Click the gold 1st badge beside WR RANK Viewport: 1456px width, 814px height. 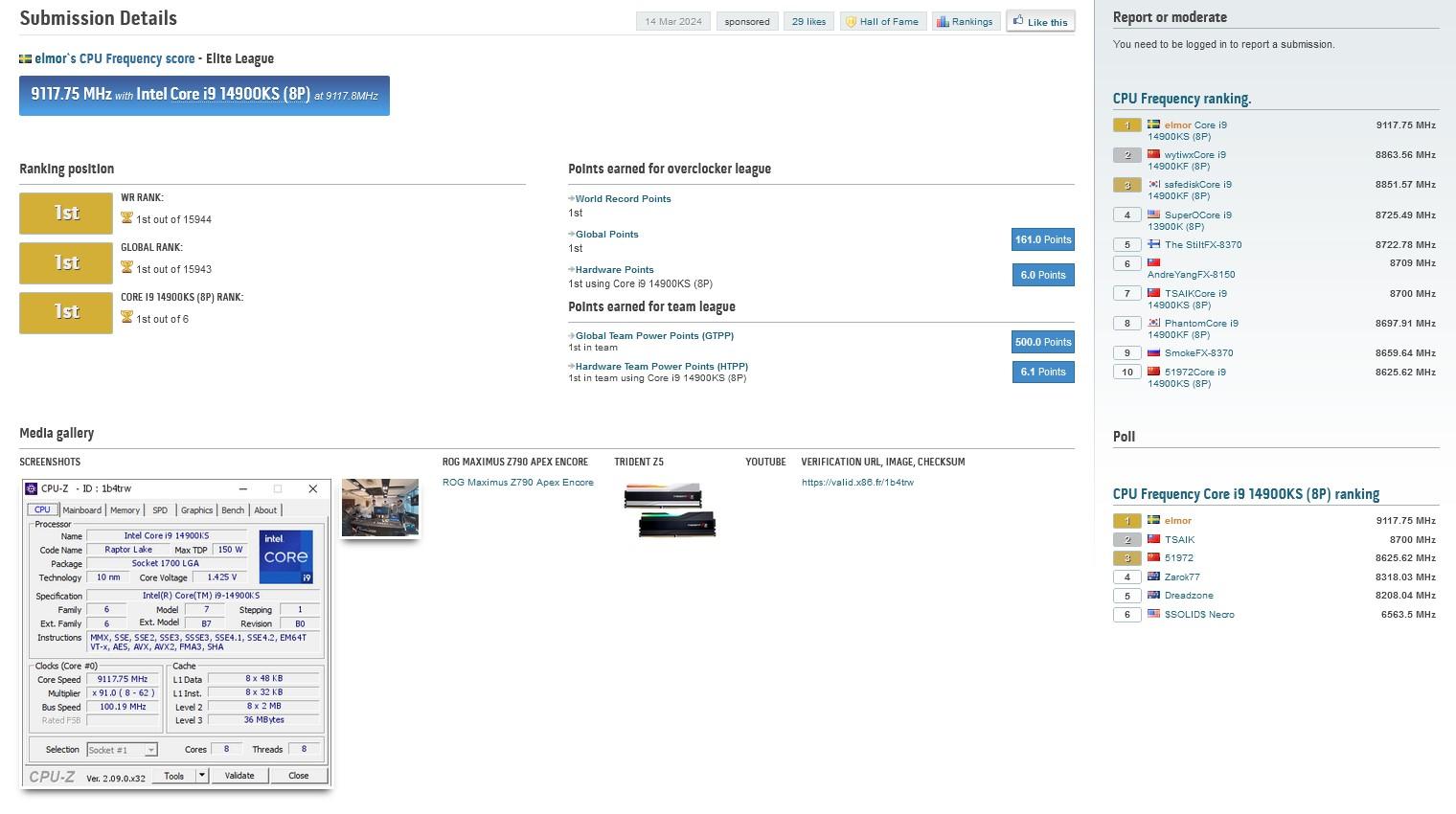66,213
